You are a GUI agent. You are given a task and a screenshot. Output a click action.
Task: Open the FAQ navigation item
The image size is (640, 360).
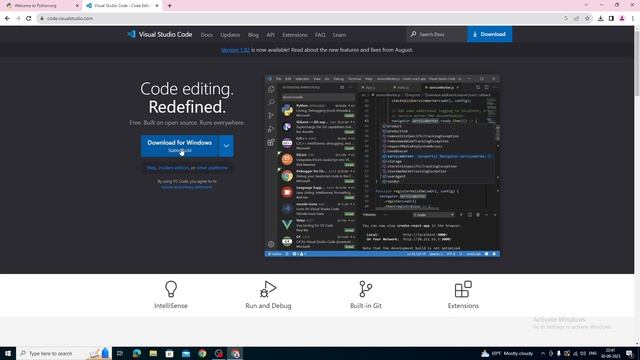320,35
